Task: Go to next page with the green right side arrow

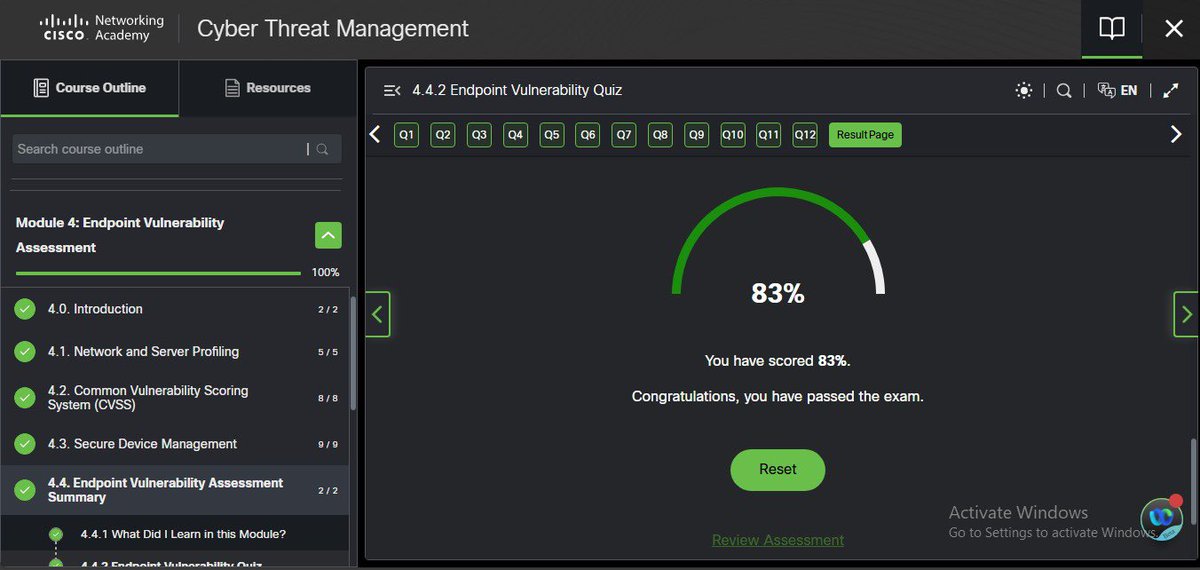Action: [1185, 314]
